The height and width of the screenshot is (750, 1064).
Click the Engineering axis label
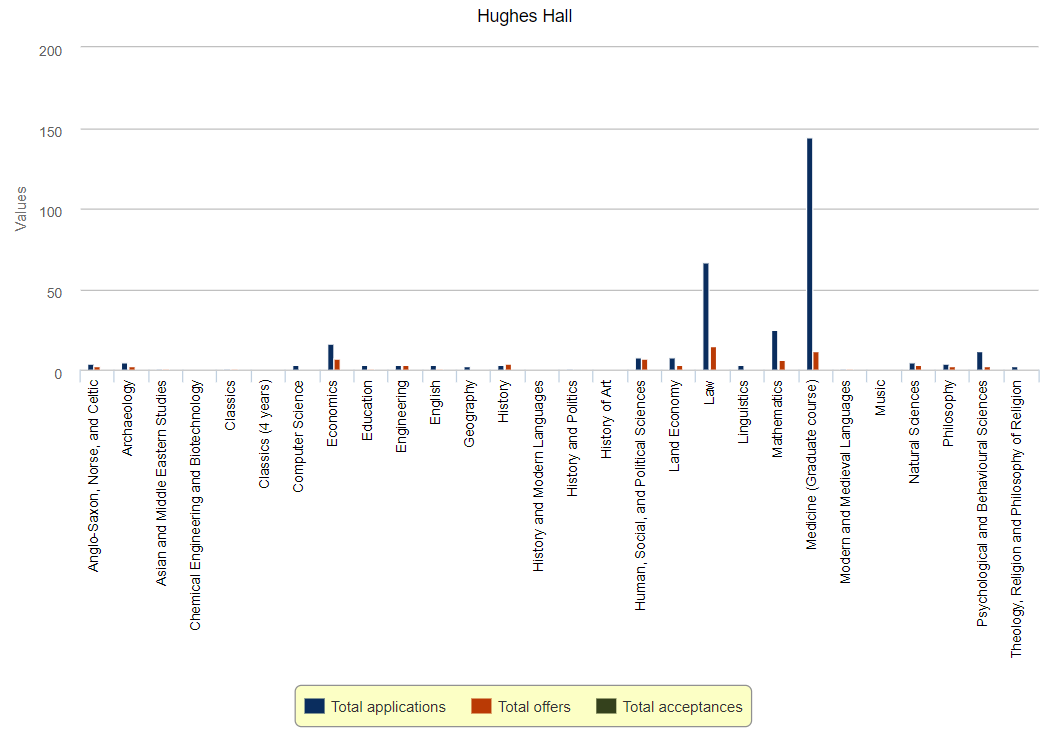pyautogui.click(x=401, y=416)
